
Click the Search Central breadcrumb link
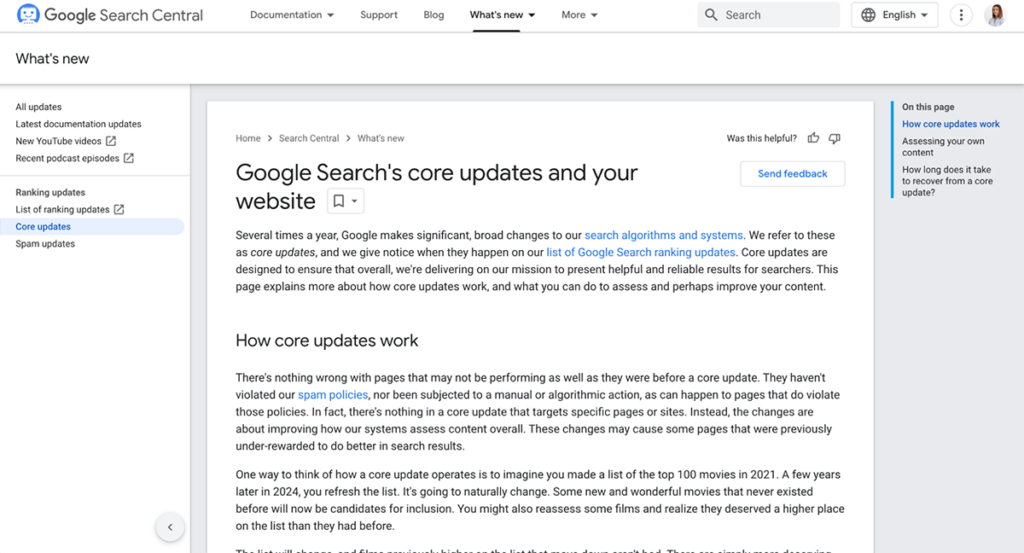(x=309, y=138)
